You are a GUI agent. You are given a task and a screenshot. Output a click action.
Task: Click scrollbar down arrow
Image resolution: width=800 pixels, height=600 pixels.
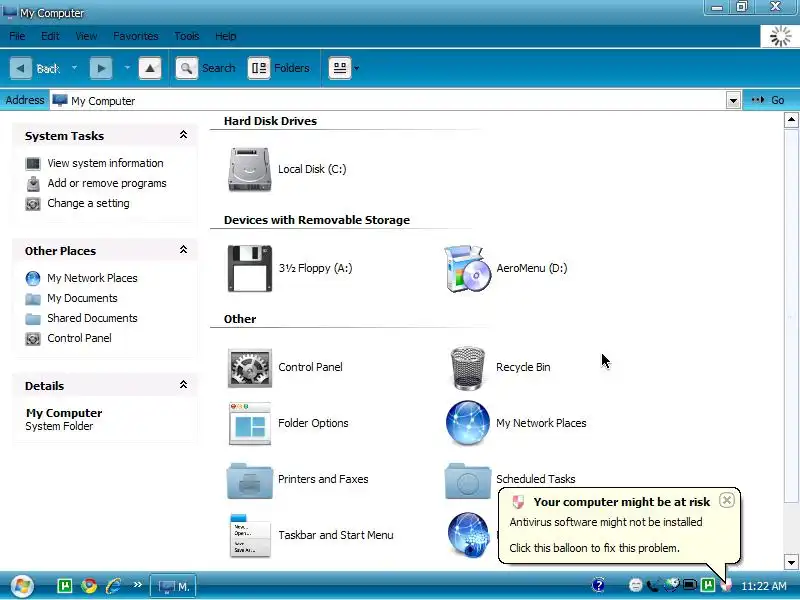coord(791,563)
